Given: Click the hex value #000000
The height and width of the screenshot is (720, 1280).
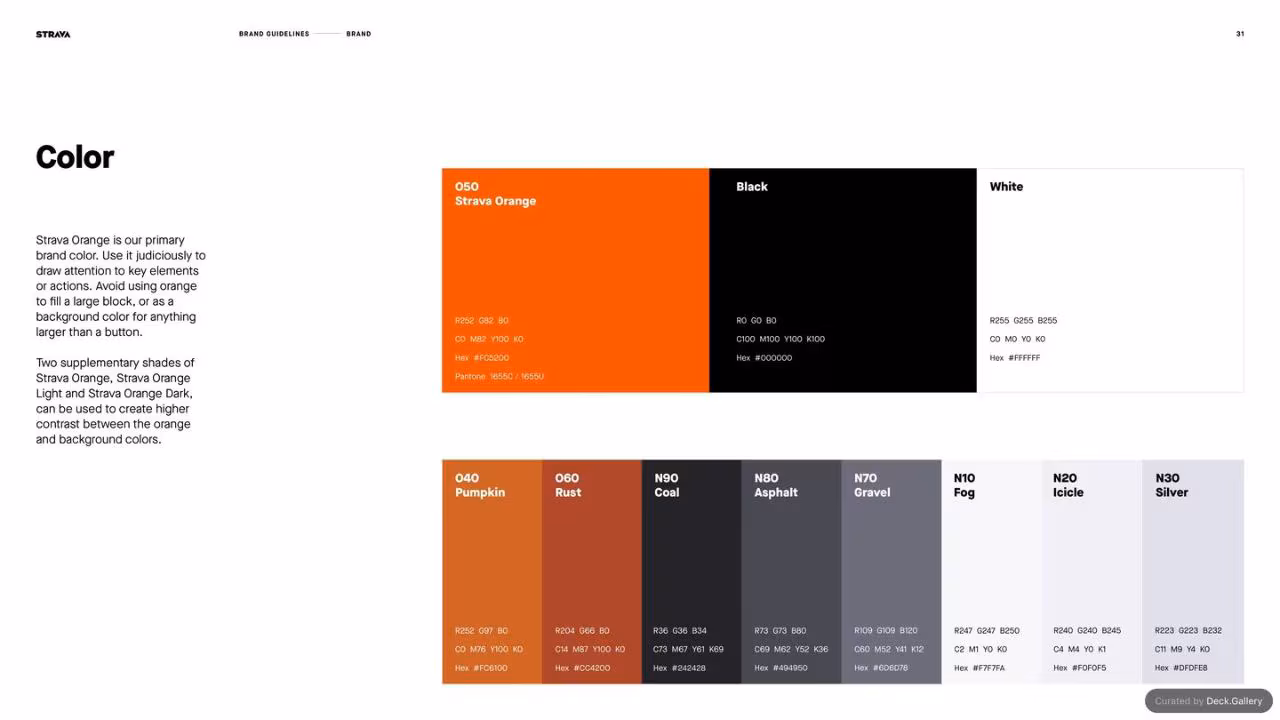Looking at the screenshot, I should click(x=773, y=358).
